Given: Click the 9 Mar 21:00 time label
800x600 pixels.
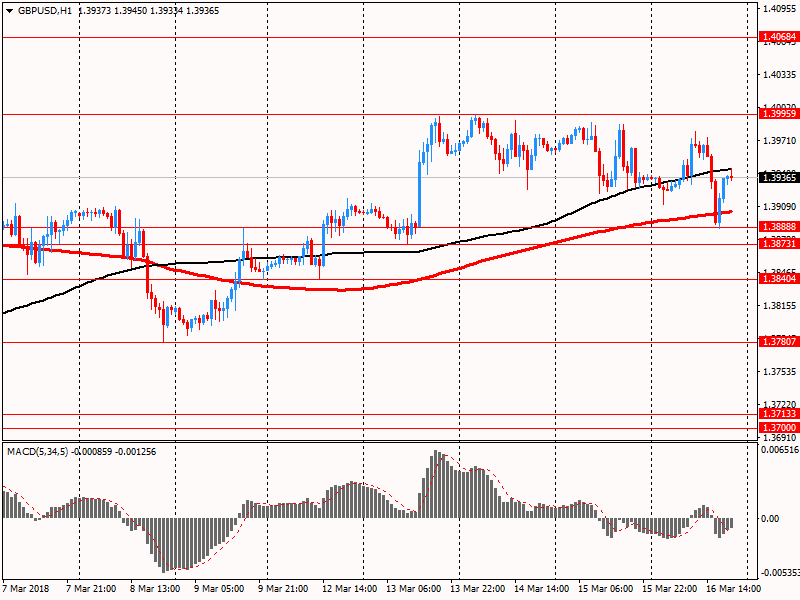Looking at the screenshot, I should tap(284, 589).
